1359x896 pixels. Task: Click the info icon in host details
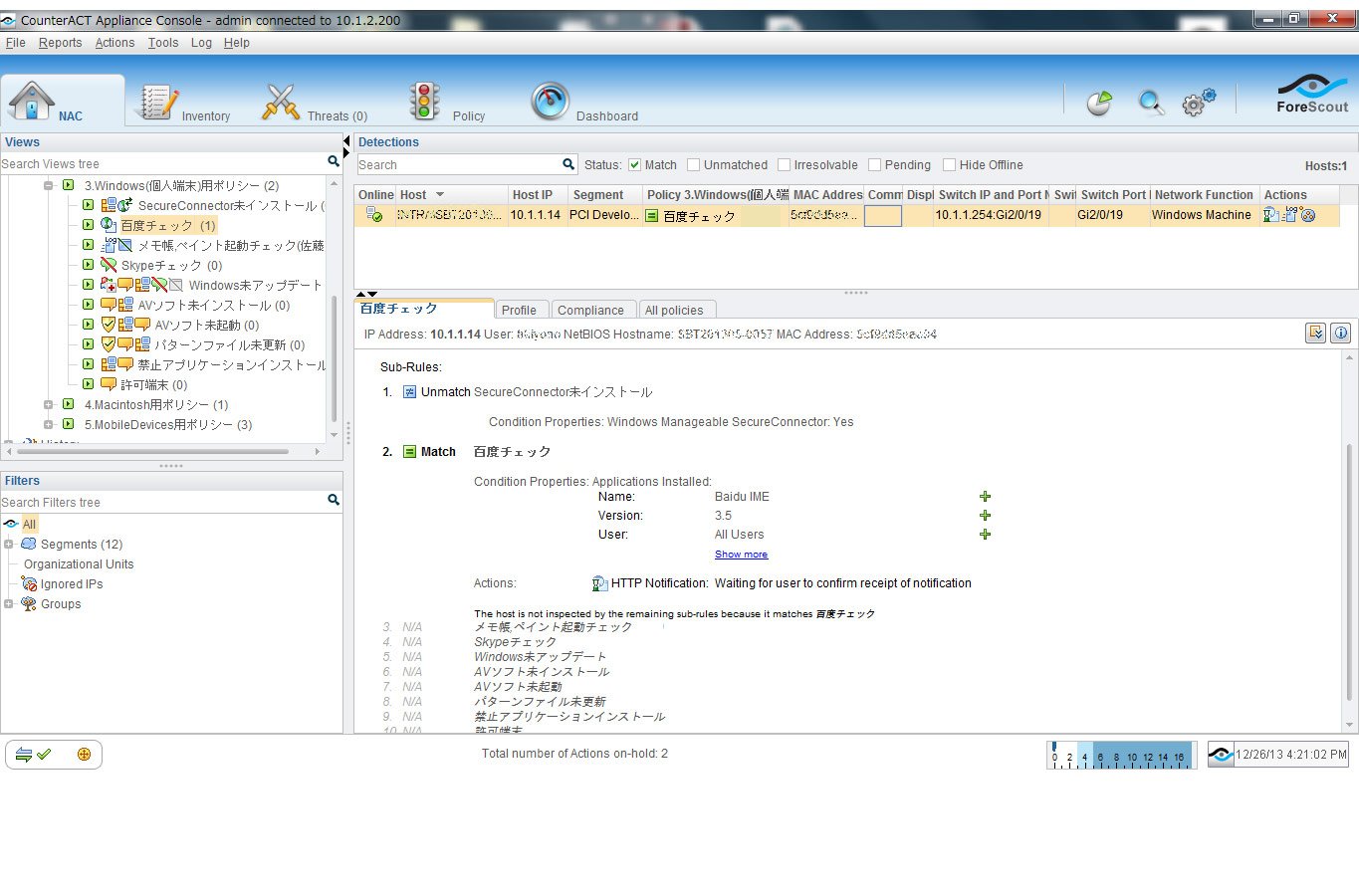(1340, 334)
